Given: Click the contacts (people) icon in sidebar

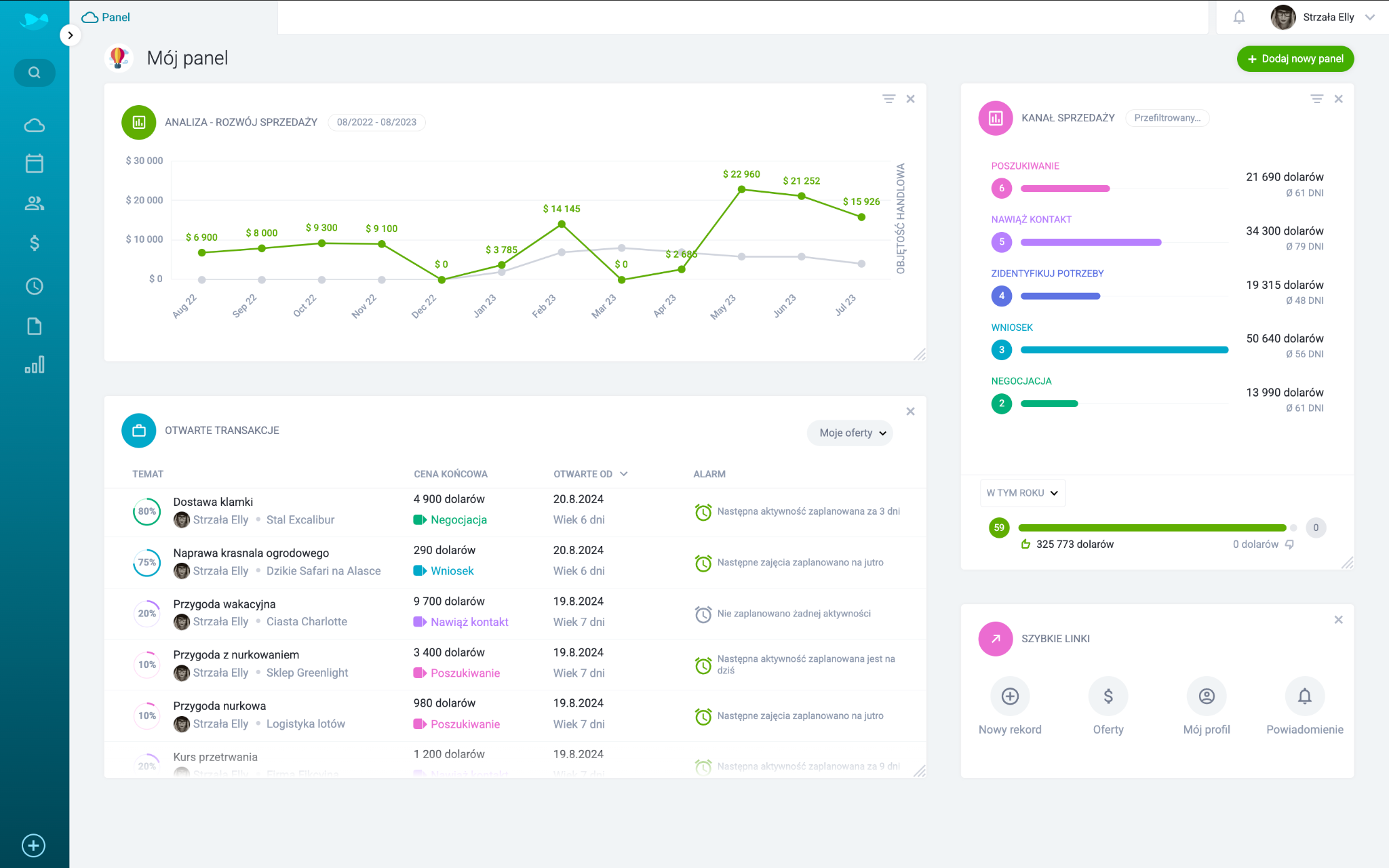Looking at the screenshot, I should [33, 203].
